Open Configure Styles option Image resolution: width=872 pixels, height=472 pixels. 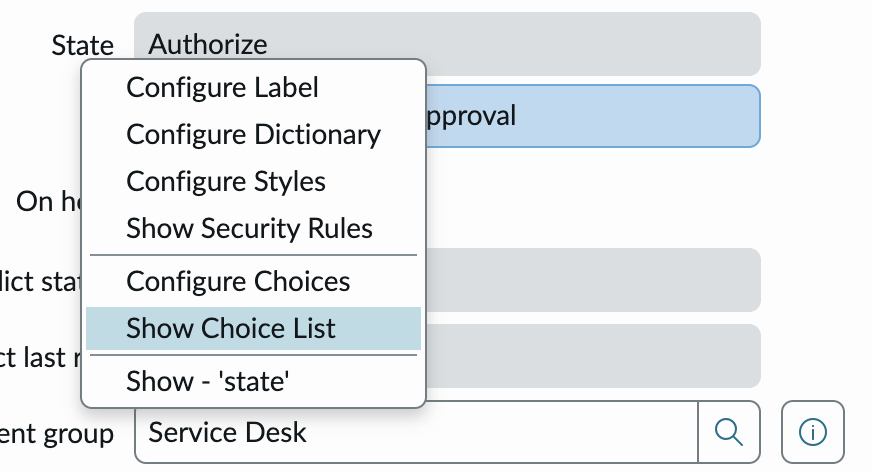(x=226, y=181)
